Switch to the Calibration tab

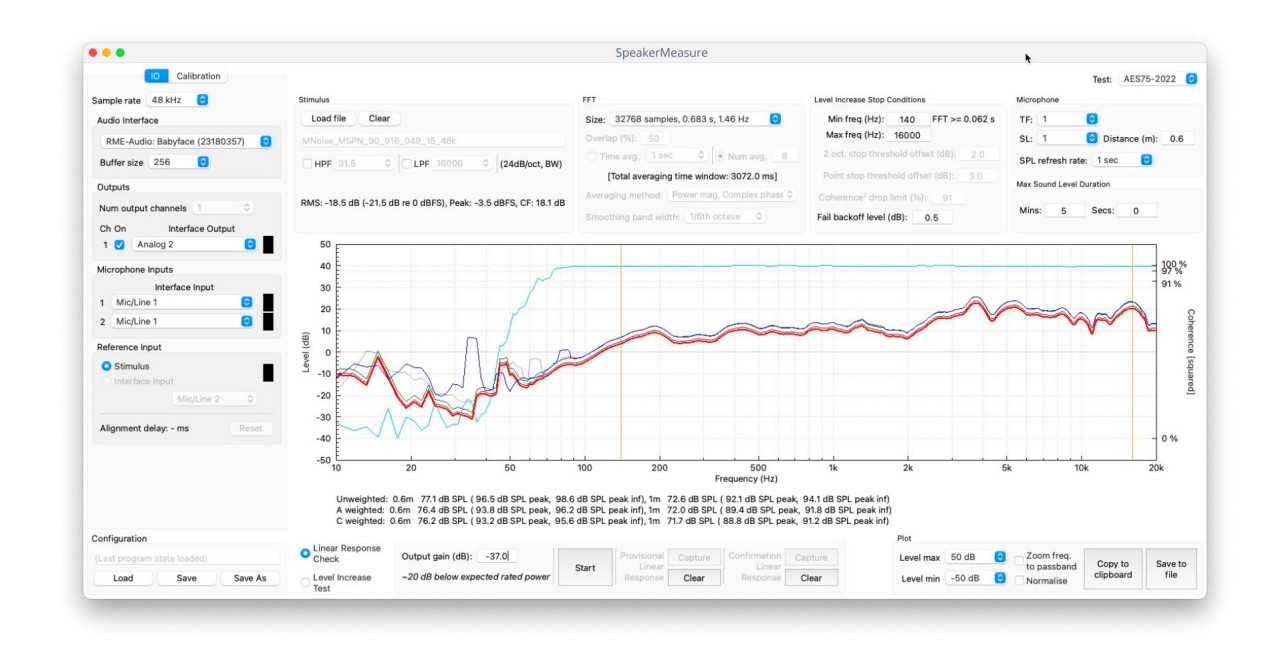198,76
